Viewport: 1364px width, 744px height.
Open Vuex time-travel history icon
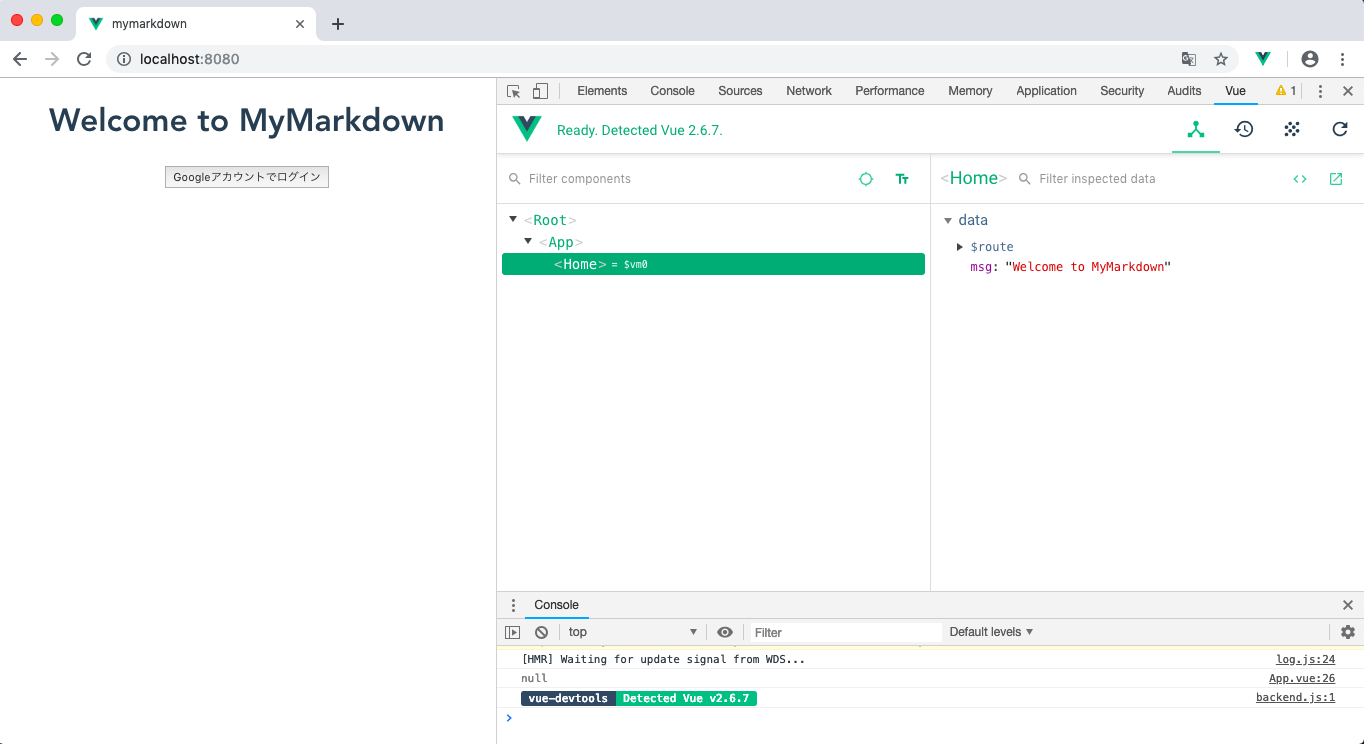(1244, 129)
